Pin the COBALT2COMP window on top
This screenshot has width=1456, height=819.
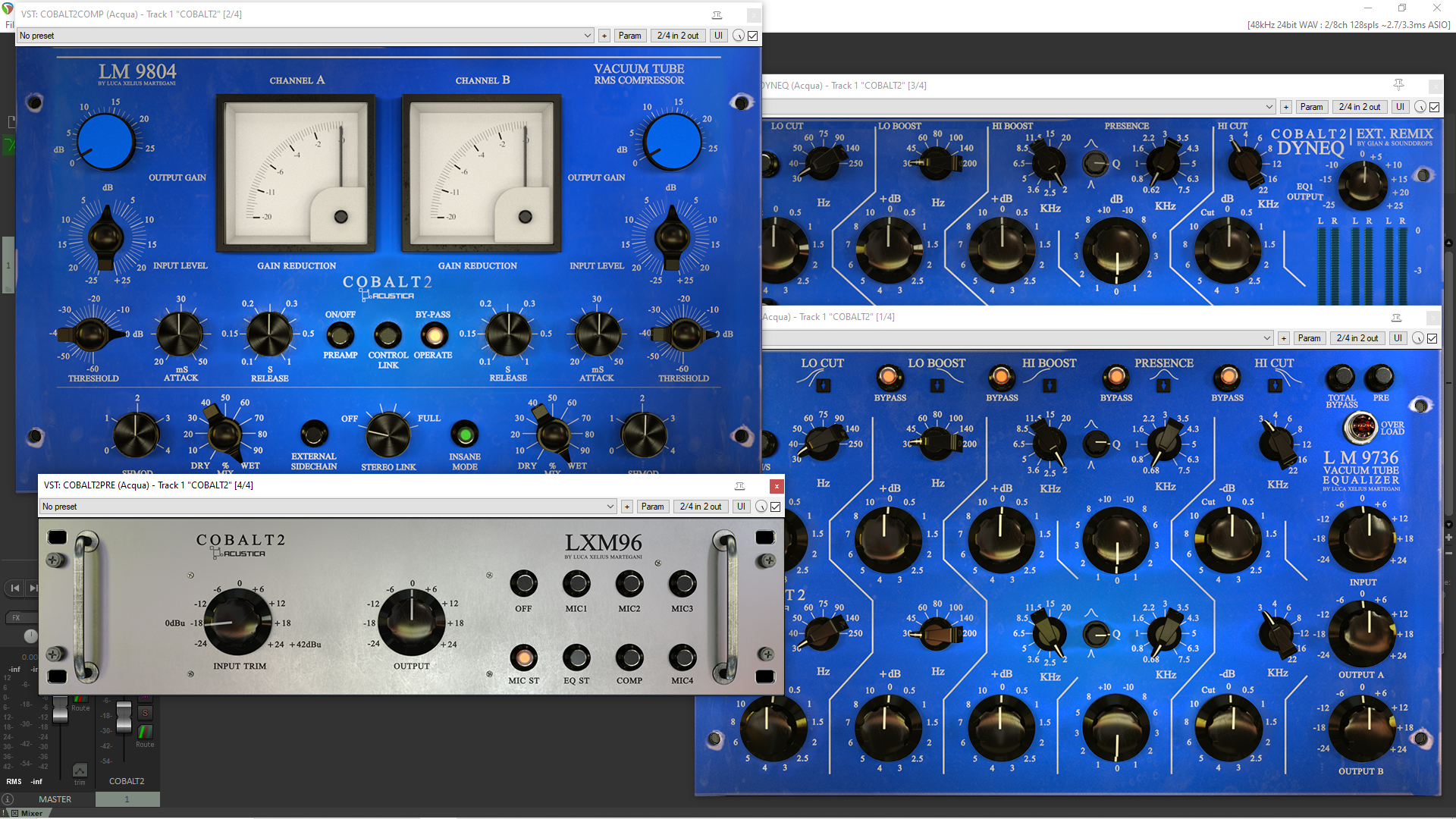pyautogui.click(x=717, y=15)
